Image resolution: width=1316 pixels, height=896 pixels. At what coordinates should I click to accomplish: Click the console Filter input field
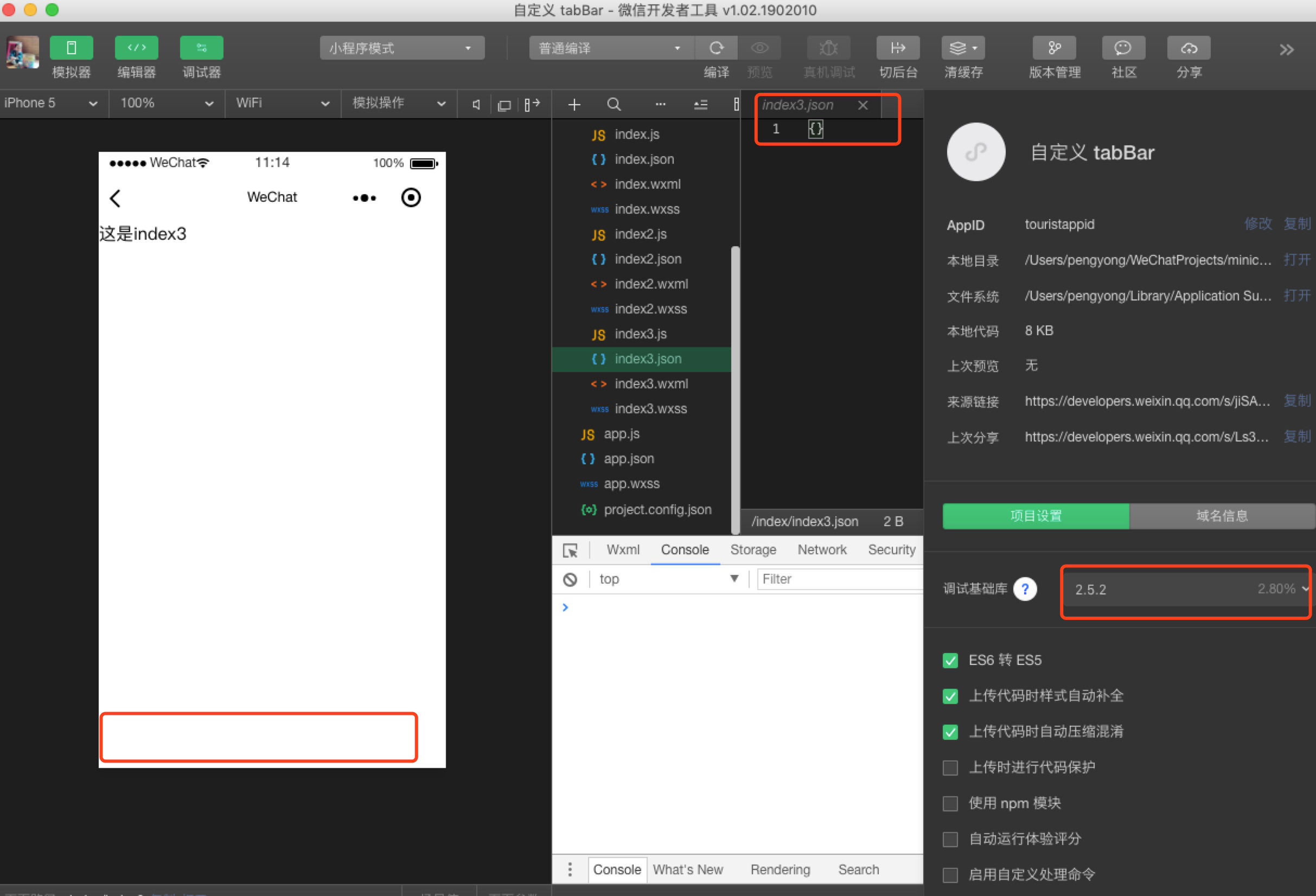point(840,579)
